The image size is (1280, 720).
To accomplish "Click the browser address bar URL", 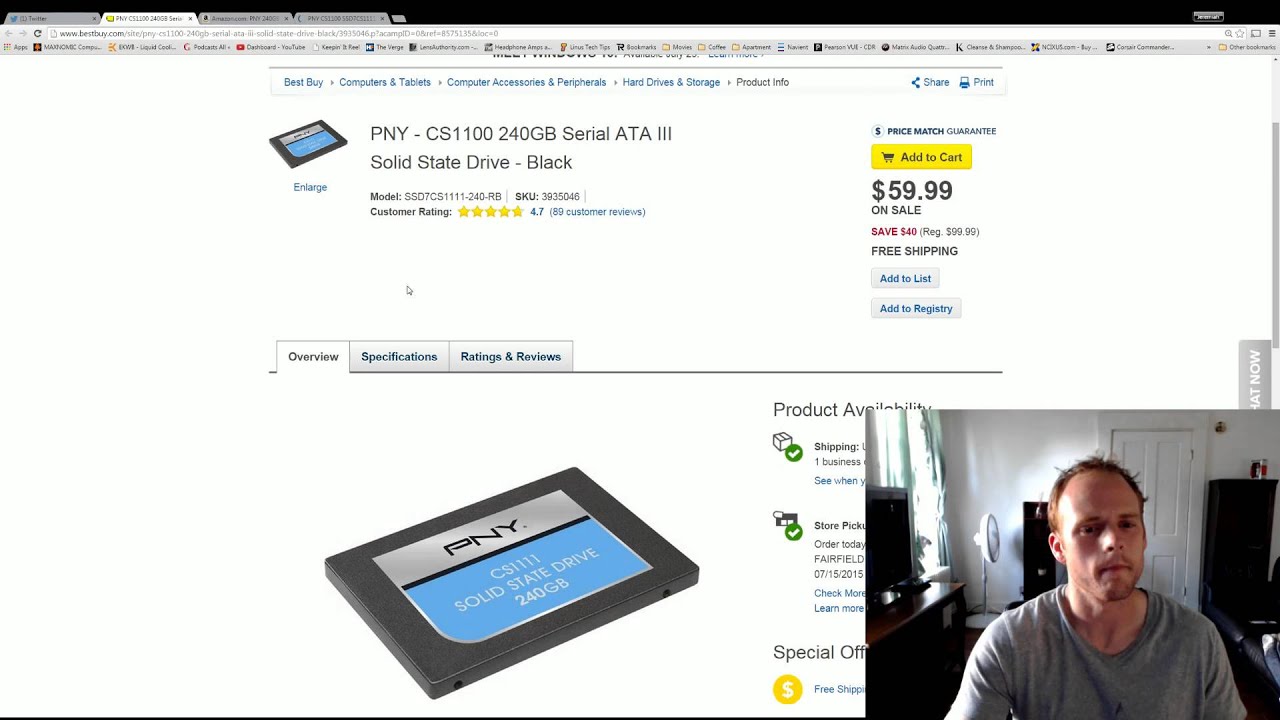I will click(278, 33).
